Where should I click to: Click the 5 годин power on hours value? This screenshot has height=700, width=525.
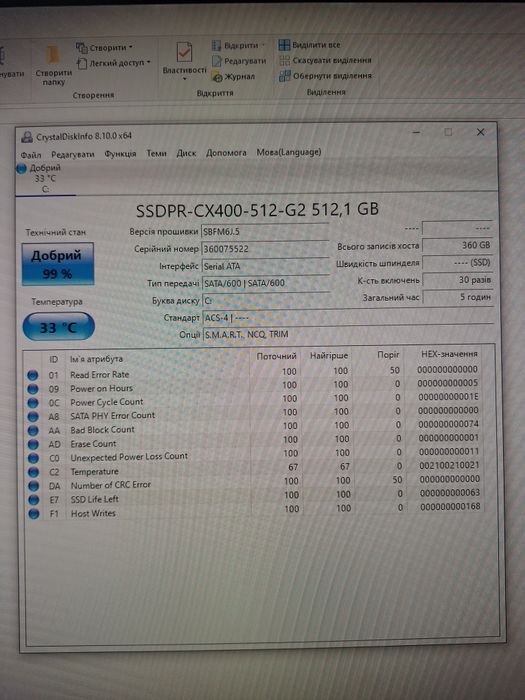(458, 297)
